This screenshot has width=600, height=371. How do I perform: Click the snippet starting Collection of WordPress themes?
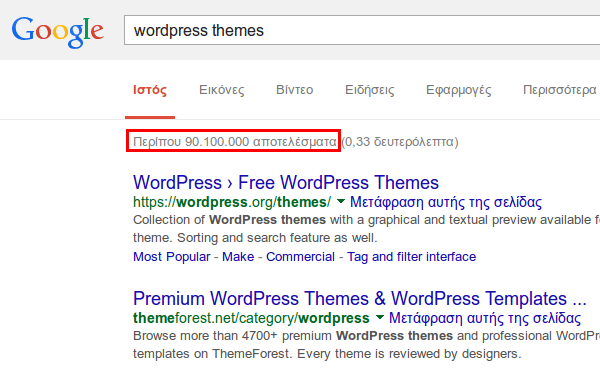click(366, 229)
